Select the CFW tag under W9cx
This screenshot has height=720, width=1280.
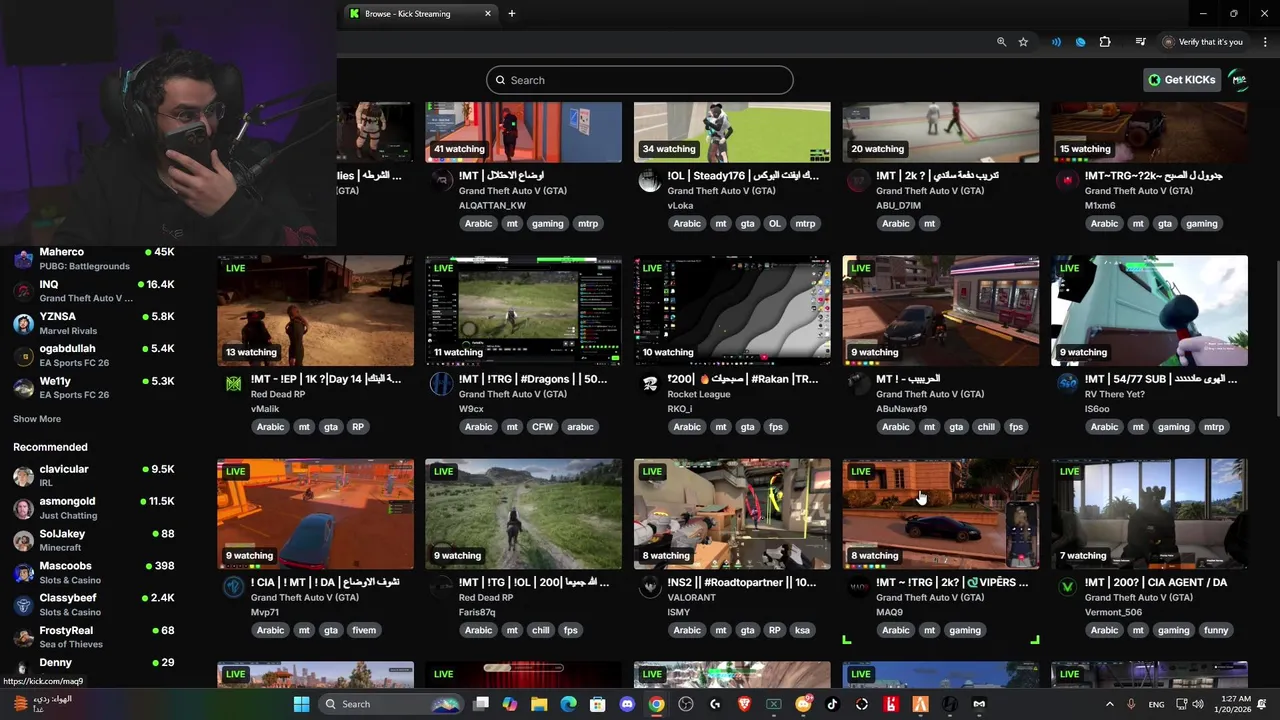coord(542,427)
